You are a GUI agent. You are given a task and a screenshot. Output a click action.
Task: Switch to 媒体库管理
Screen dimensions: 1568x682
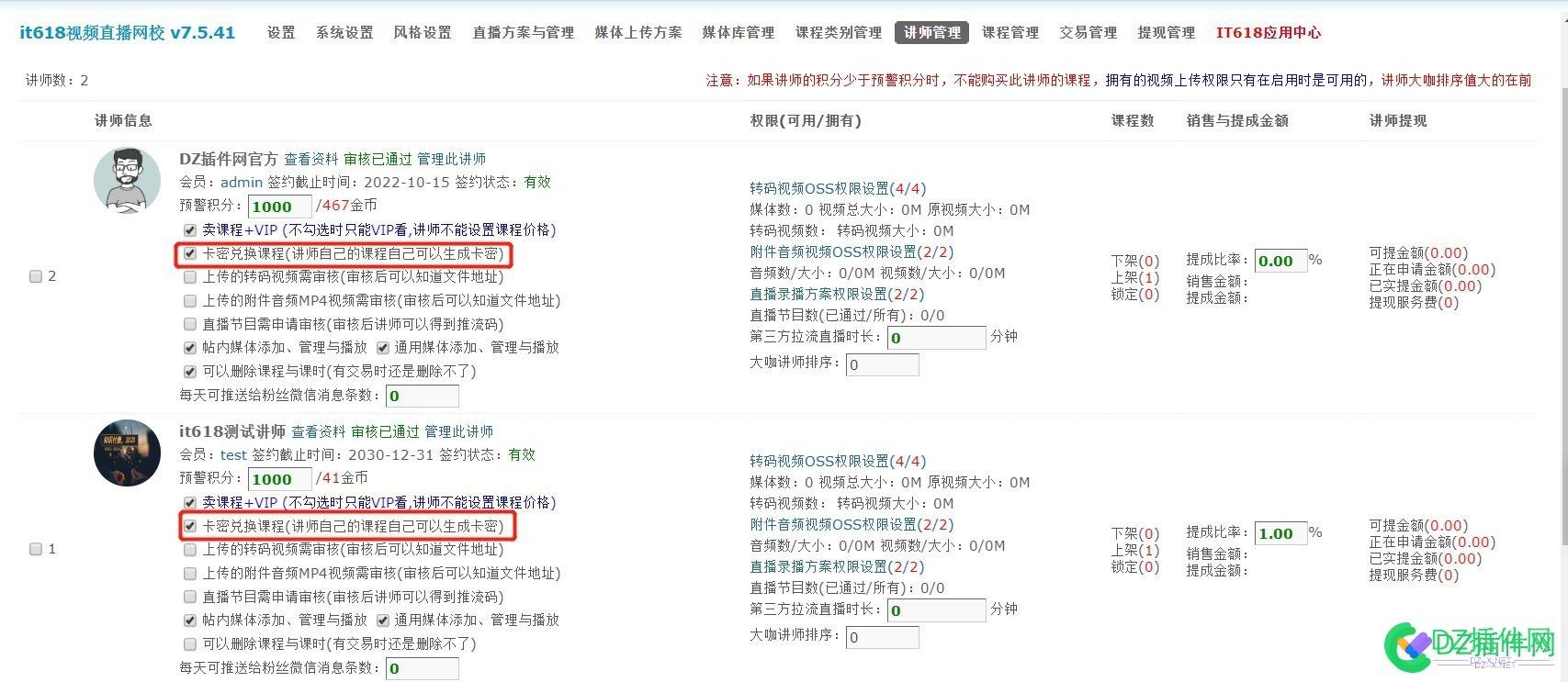pos(739,32)
